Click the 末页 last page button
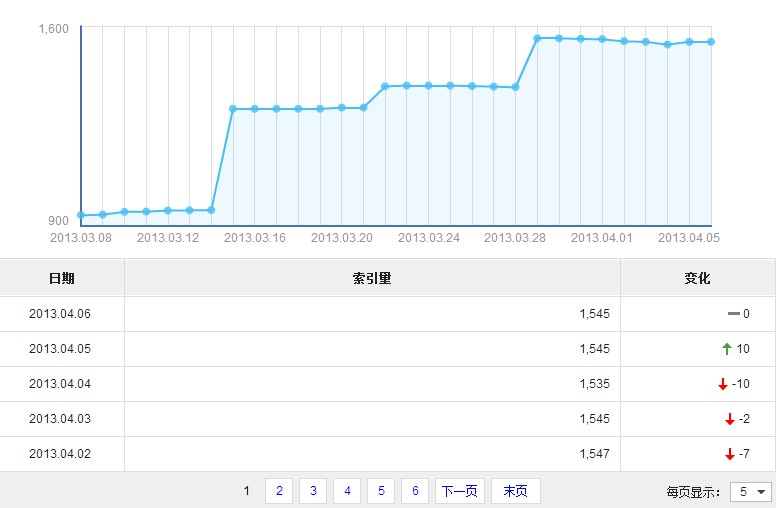The width and height of the screenshot is (784, 508). [516, 491]
